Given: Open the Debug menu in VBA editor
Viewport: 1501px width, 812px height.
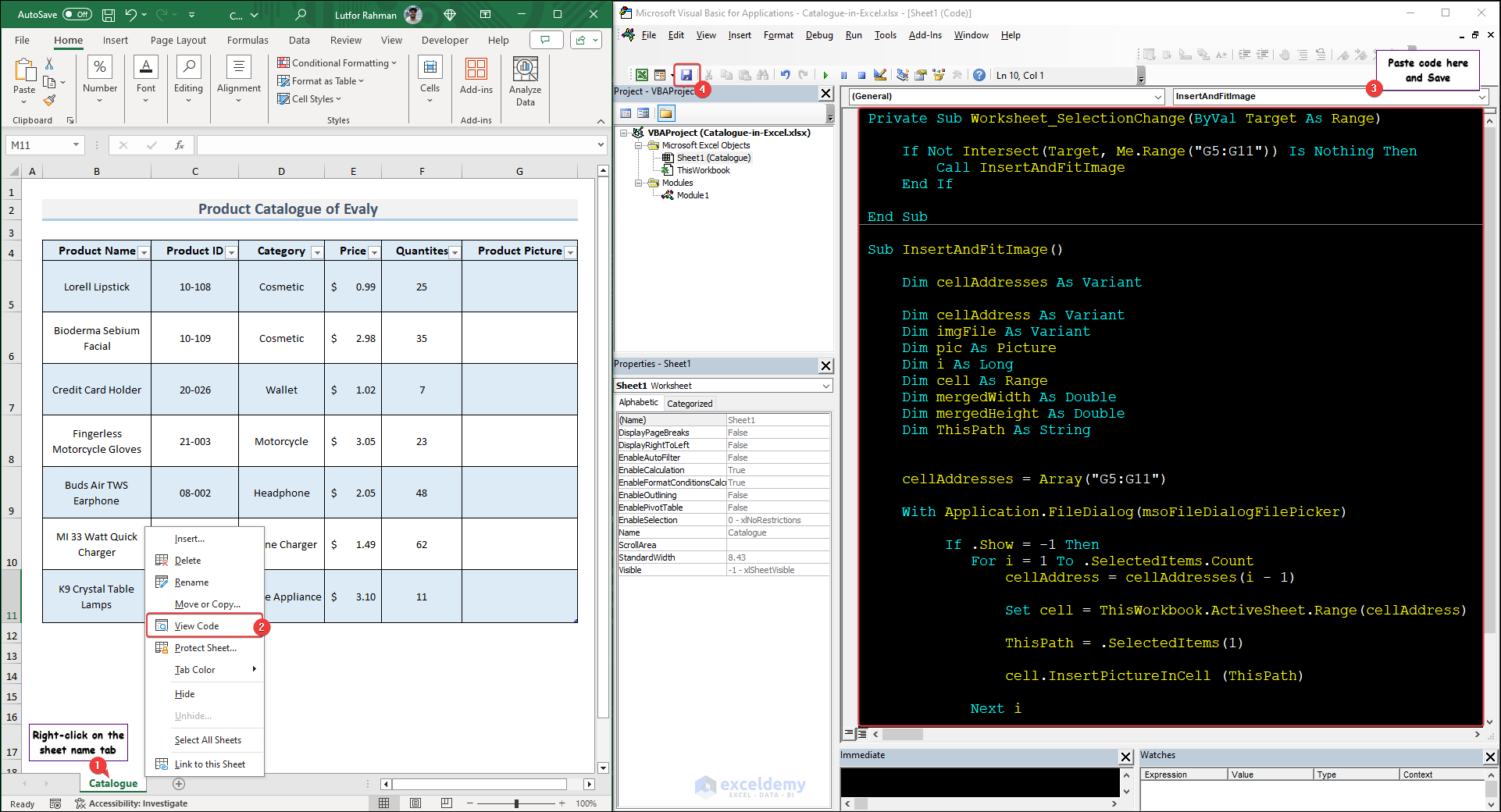Looking at the screenshot, I should 818,35.
